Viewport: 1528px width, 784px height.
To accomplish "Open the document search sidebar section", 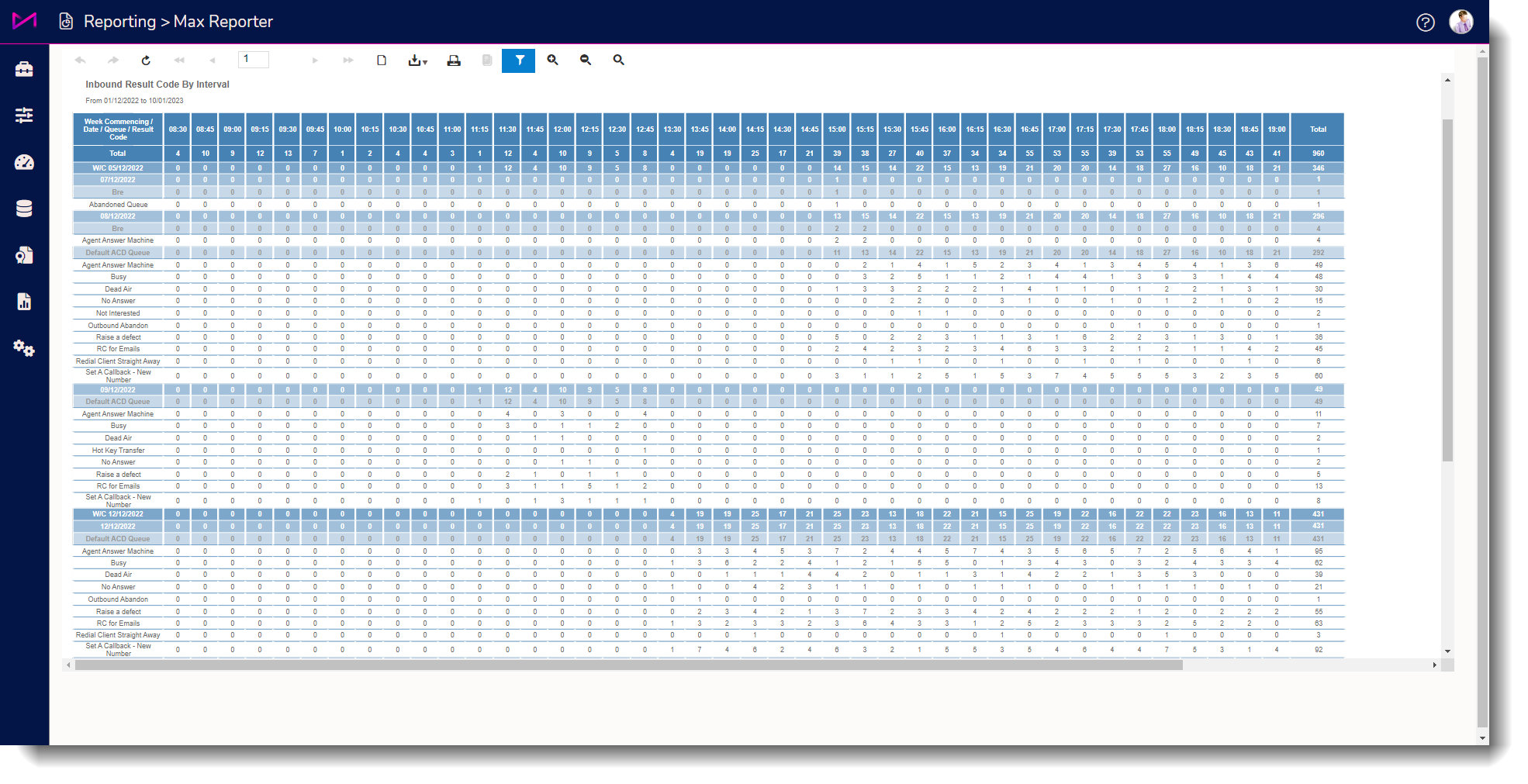I will (x=24, y=255).
